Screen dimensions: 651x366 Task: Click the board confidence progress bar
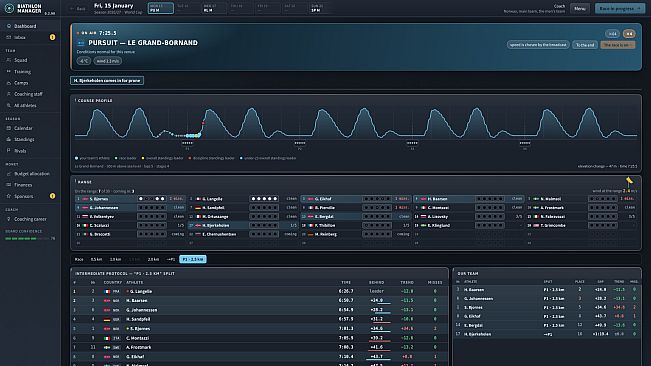(26, 239)
